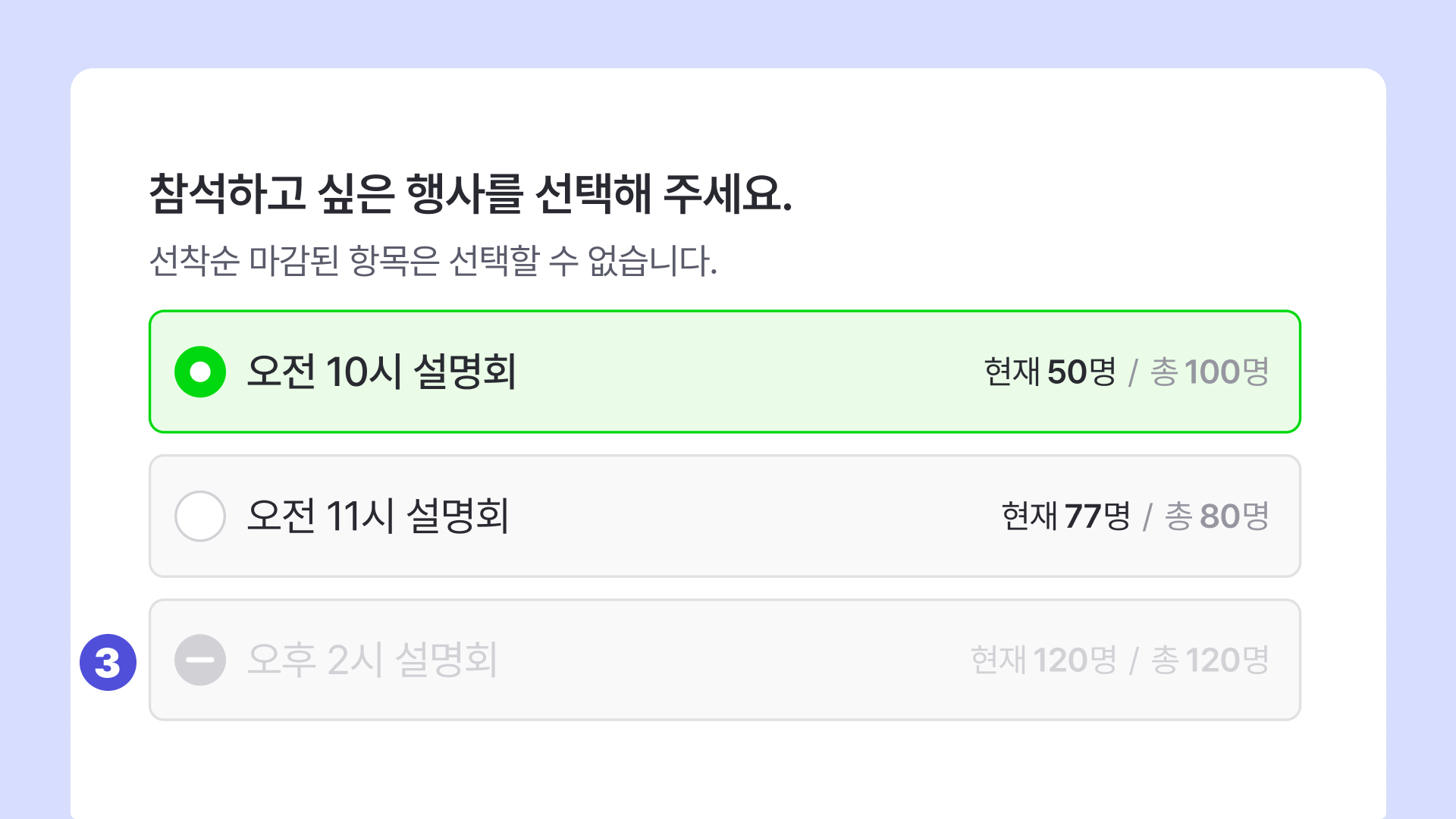Click the green selected radio indicator
This screenshot has height=819, width=1456.
pyautogui.click(x=200, y=372)
